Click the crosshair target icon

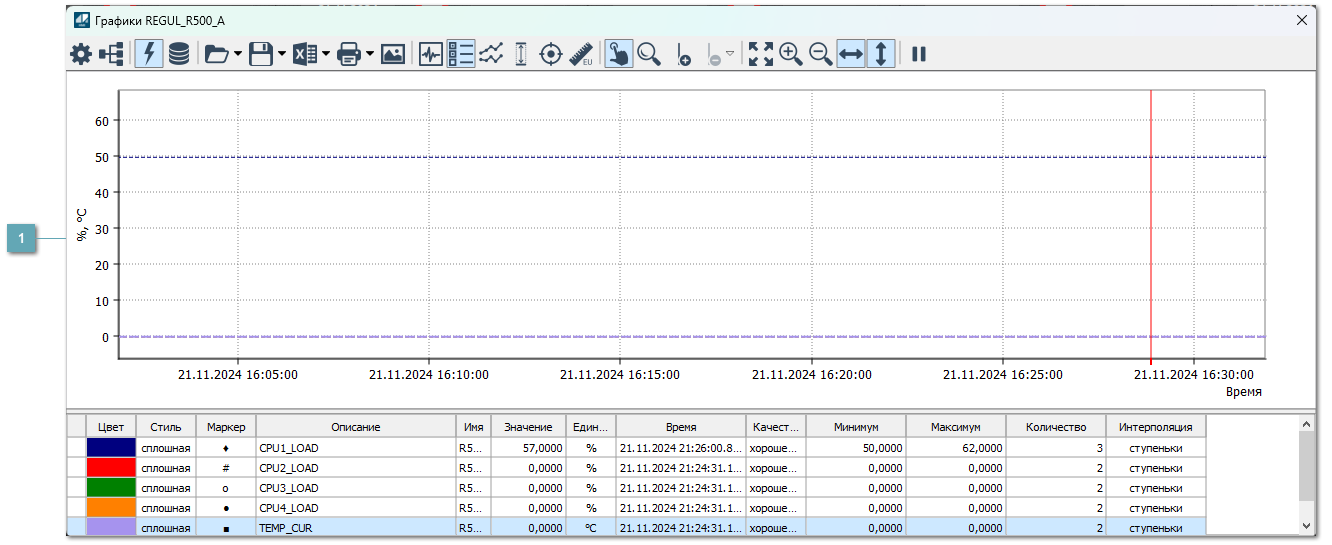[551, 54]
